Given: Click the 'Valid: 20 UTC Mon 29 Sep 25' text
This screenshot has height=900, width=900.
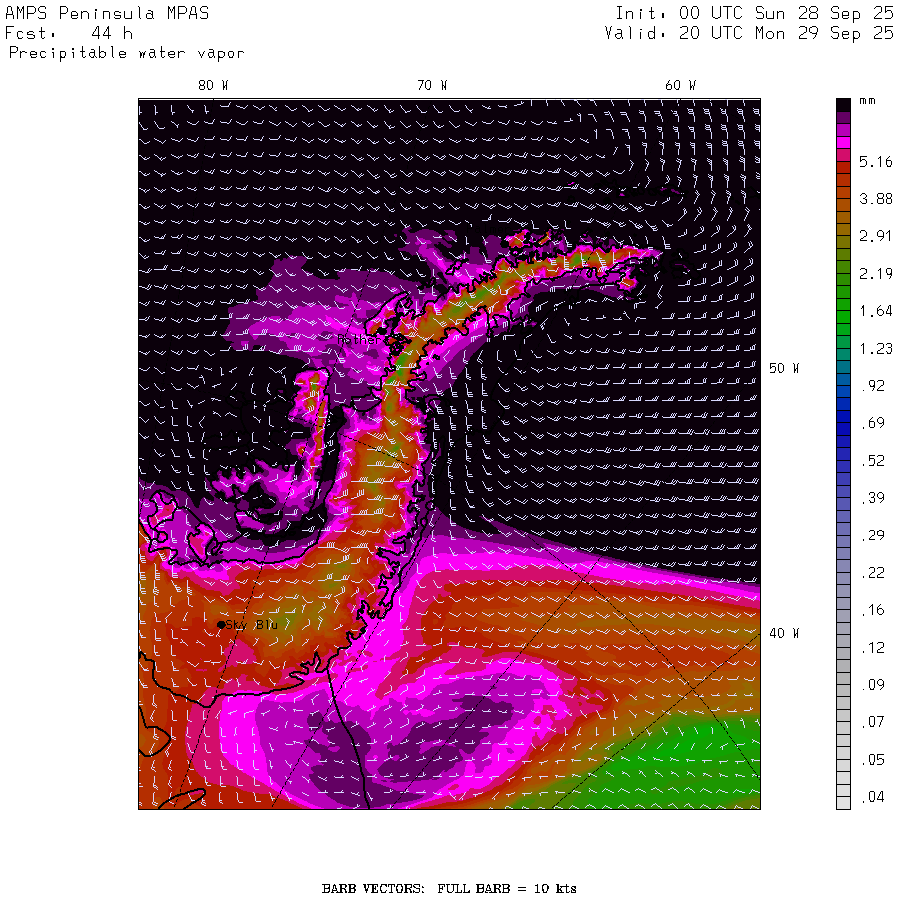Looking at the screenshot, I should tap(749, 33).
